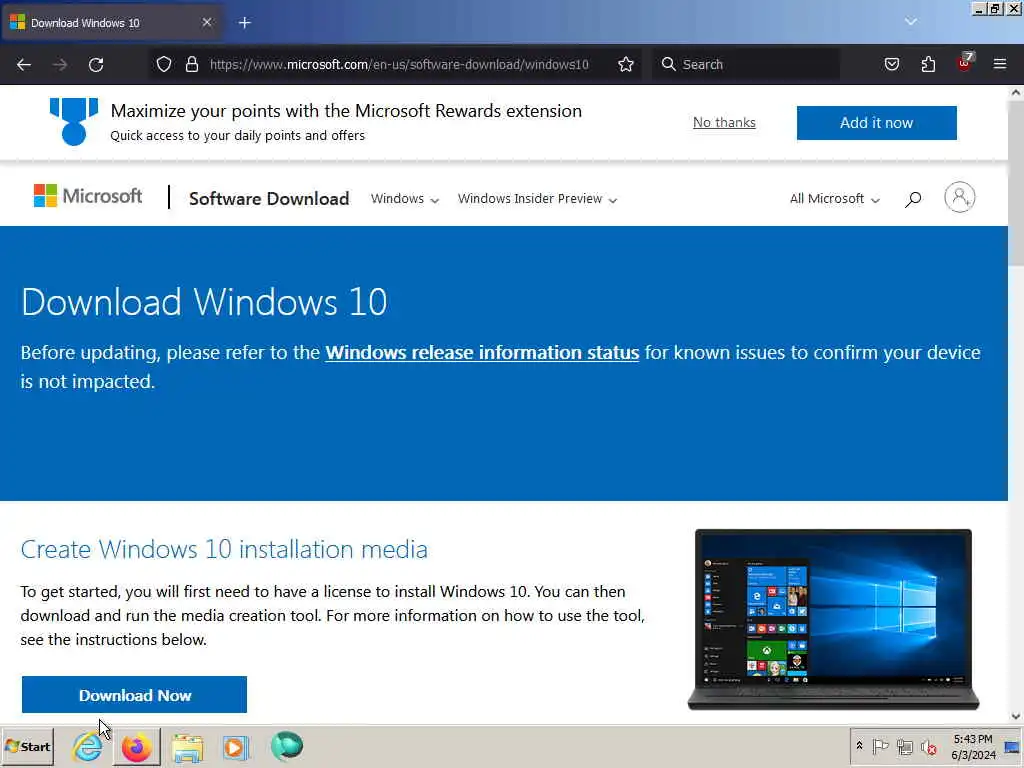The image size is (1024, 768).
Task: Click the network tray icon
Action: 904,746
